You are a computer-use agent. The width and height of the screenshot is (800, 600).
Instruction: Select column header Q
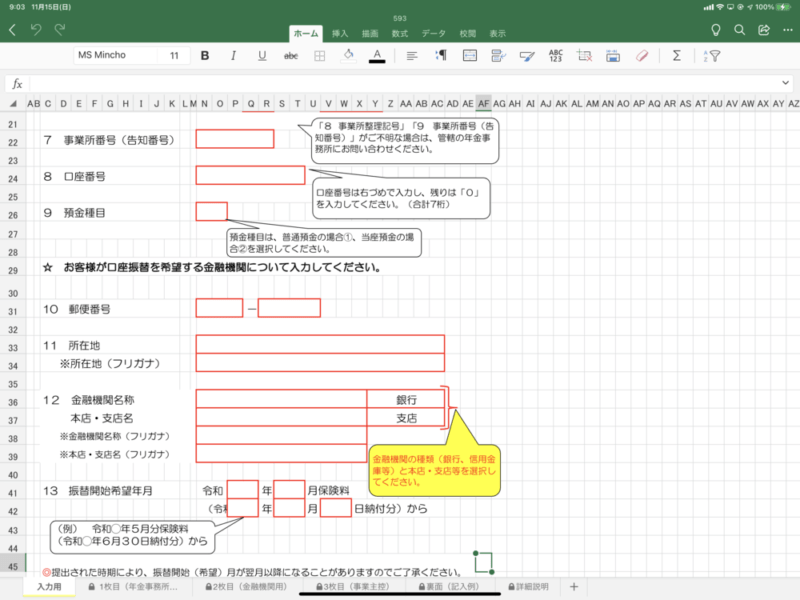click(251, 104)
